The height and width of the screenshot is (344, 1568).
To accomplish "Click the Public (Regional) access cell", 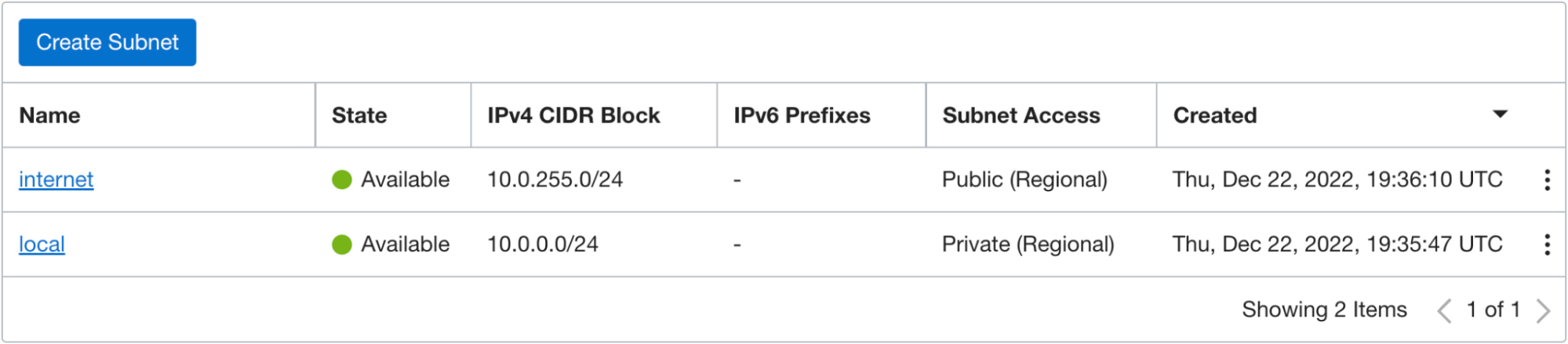I will tap(1024, 179).
